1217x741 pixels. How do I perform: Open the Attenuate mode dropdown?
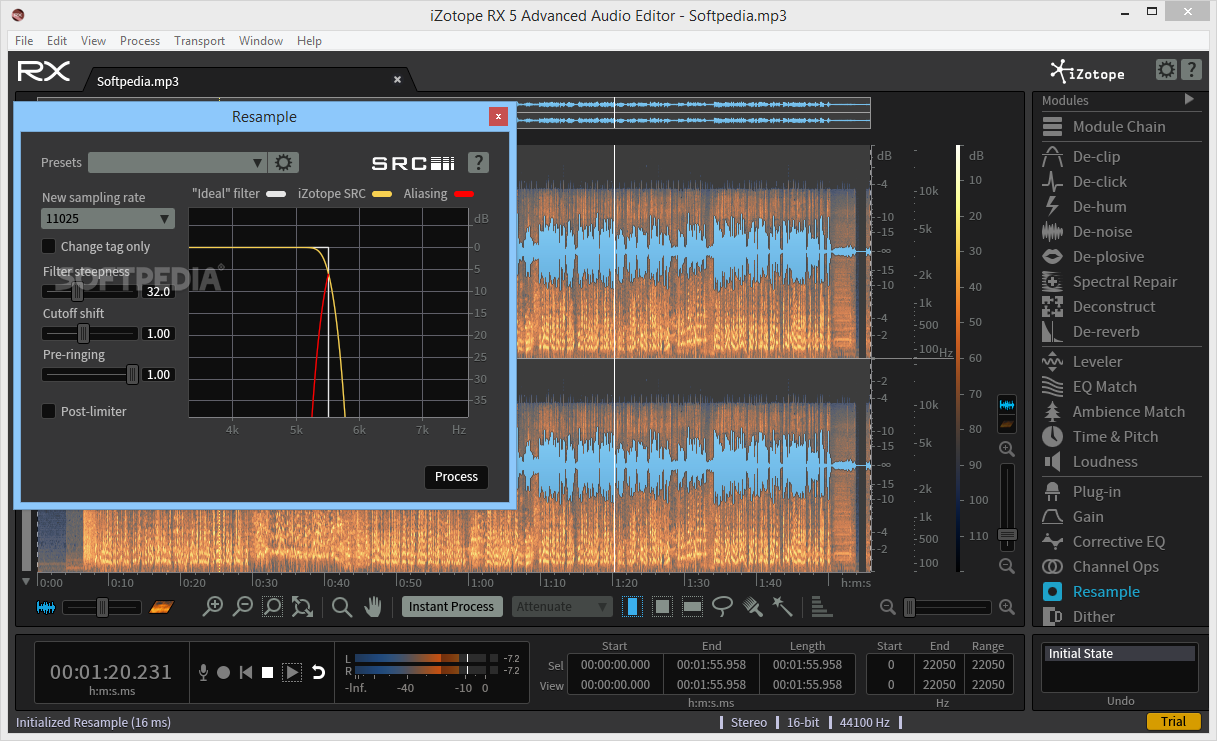(x=562, y=606)
